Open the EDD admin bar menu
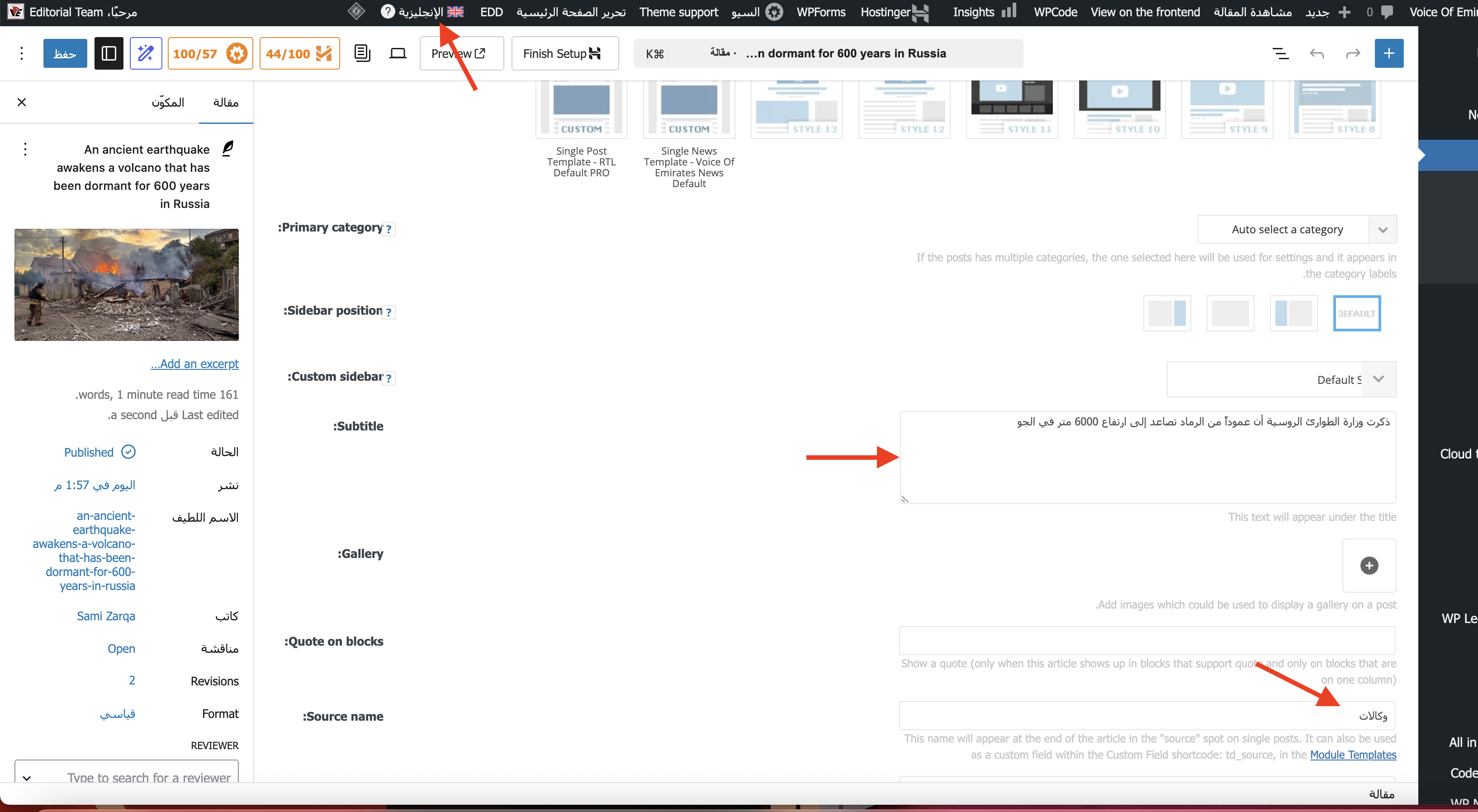The height and width of the screenshot is (812, 1478). tap(492, 12)
